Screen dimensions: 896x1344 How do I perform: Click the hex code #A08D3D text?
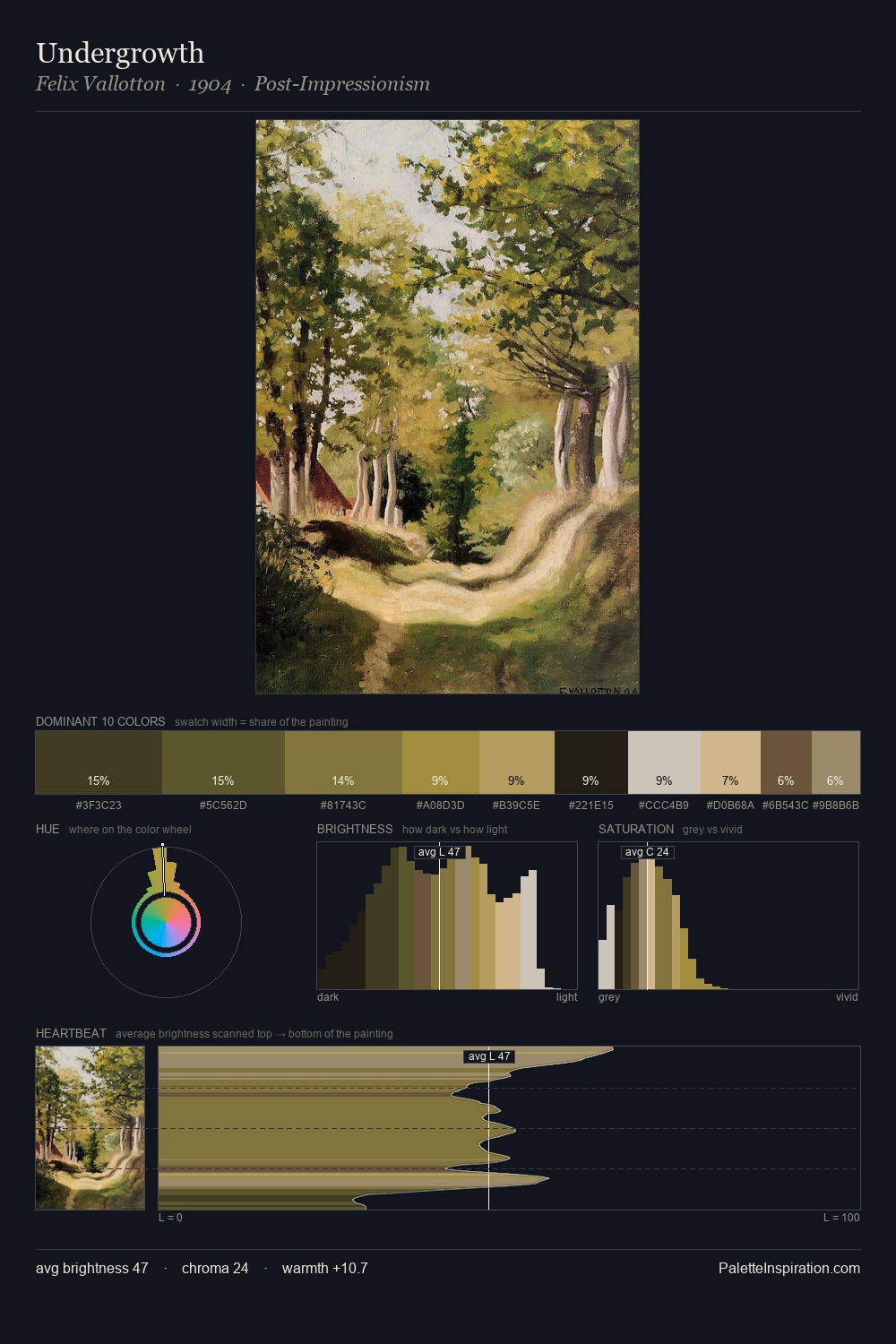[x=441, y=806]
